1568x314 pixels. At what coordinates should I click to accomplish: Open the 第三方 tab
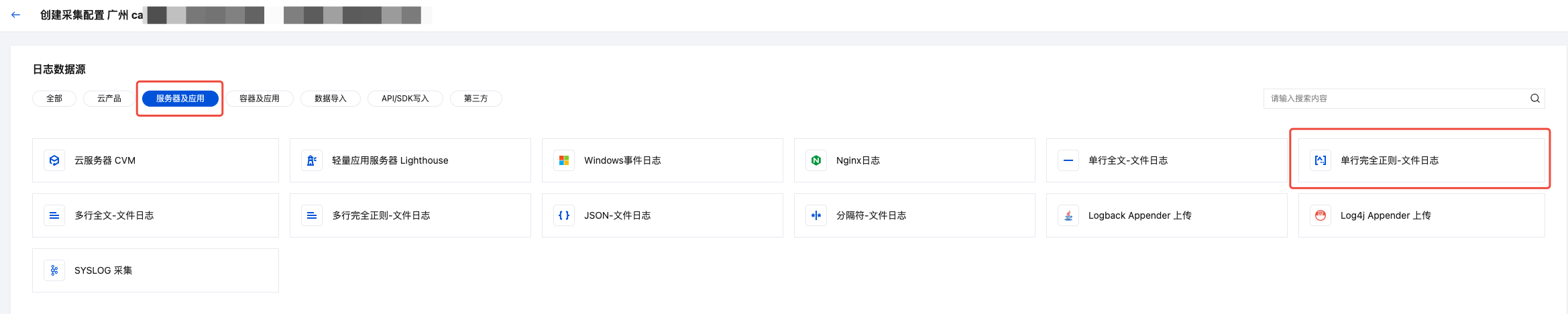pyautogui.click(x=476, y=99)
